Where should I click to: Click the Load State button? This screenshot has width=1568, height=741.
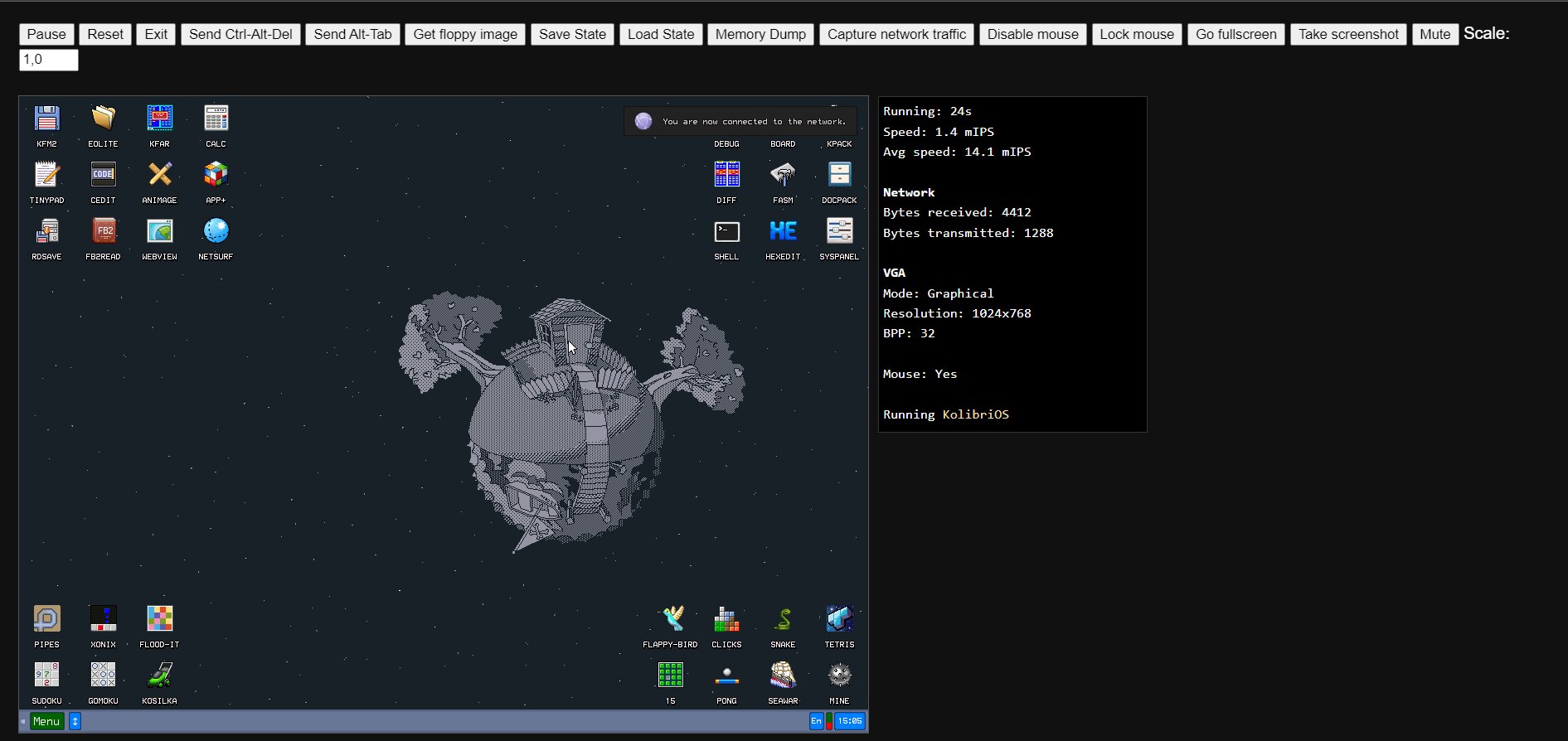click(661, 34)
